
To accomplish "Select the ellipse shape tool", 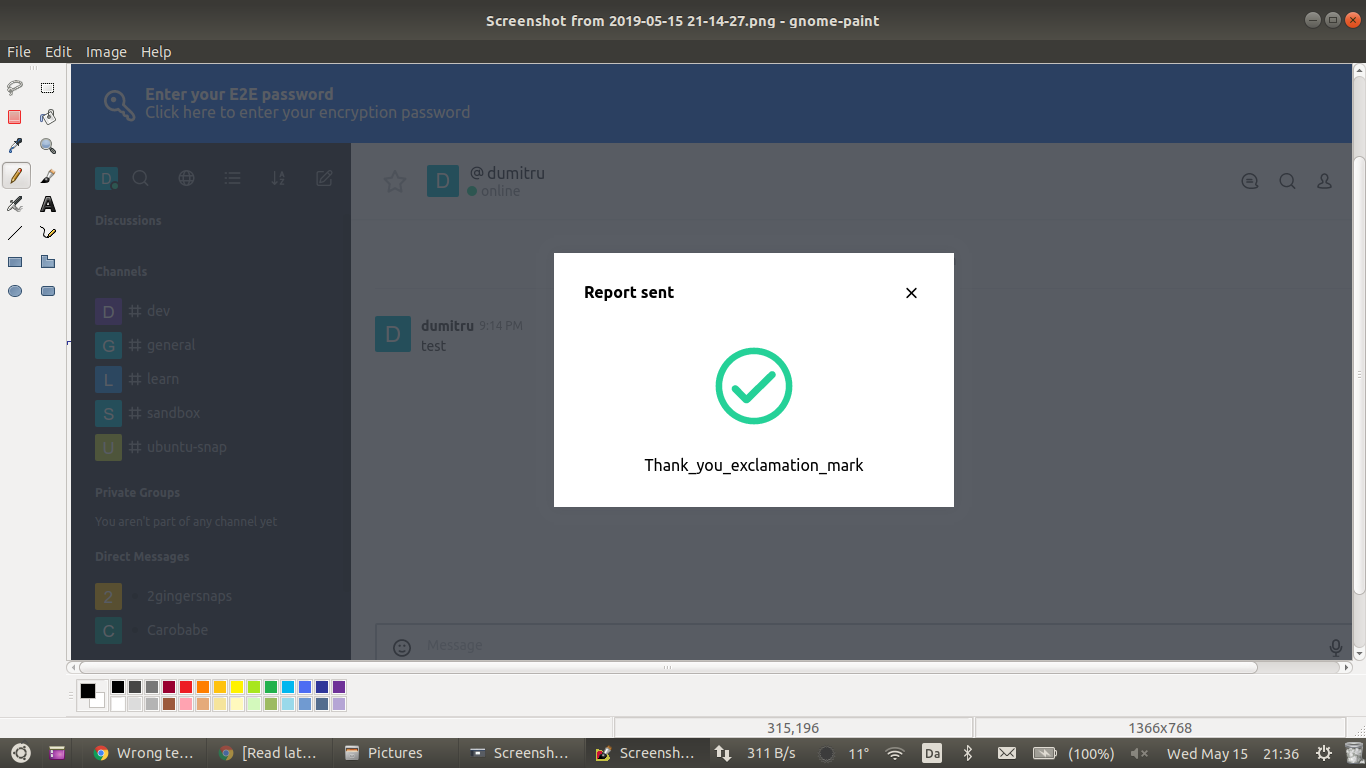I will point(15,291).
